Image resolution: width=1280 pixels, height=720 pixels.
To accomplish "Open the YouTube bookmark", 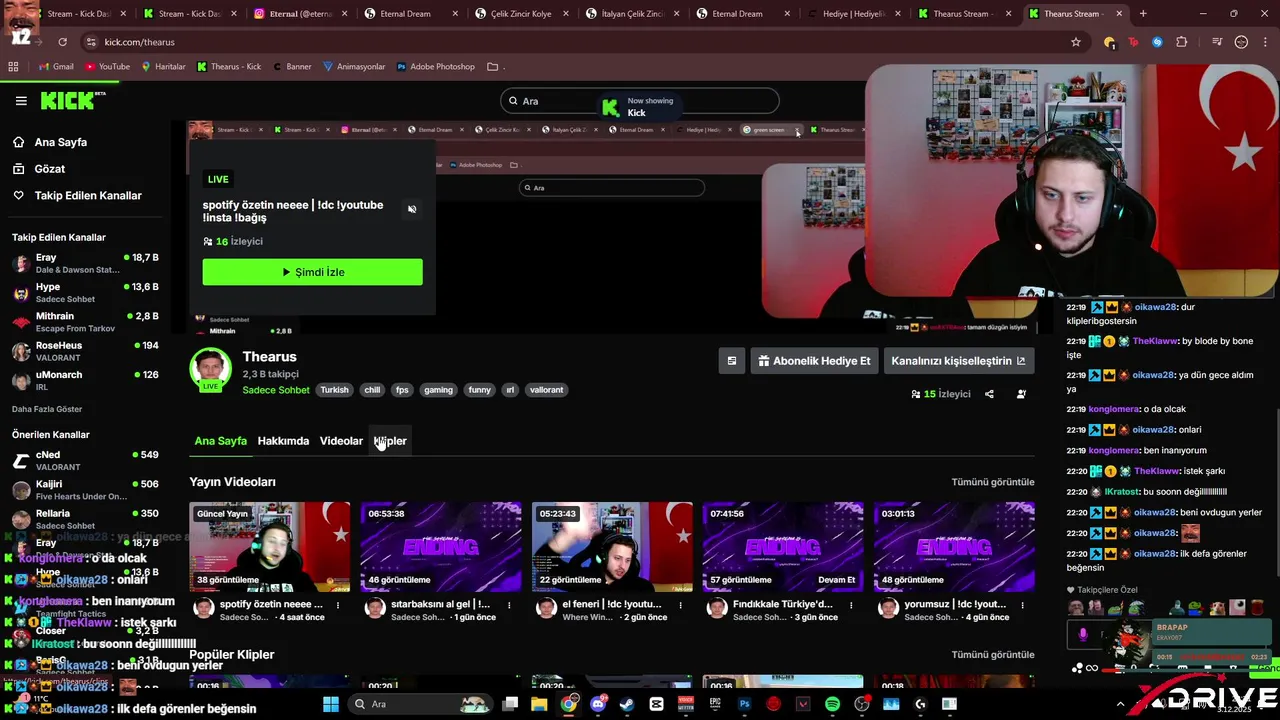I will coord(108,67).
